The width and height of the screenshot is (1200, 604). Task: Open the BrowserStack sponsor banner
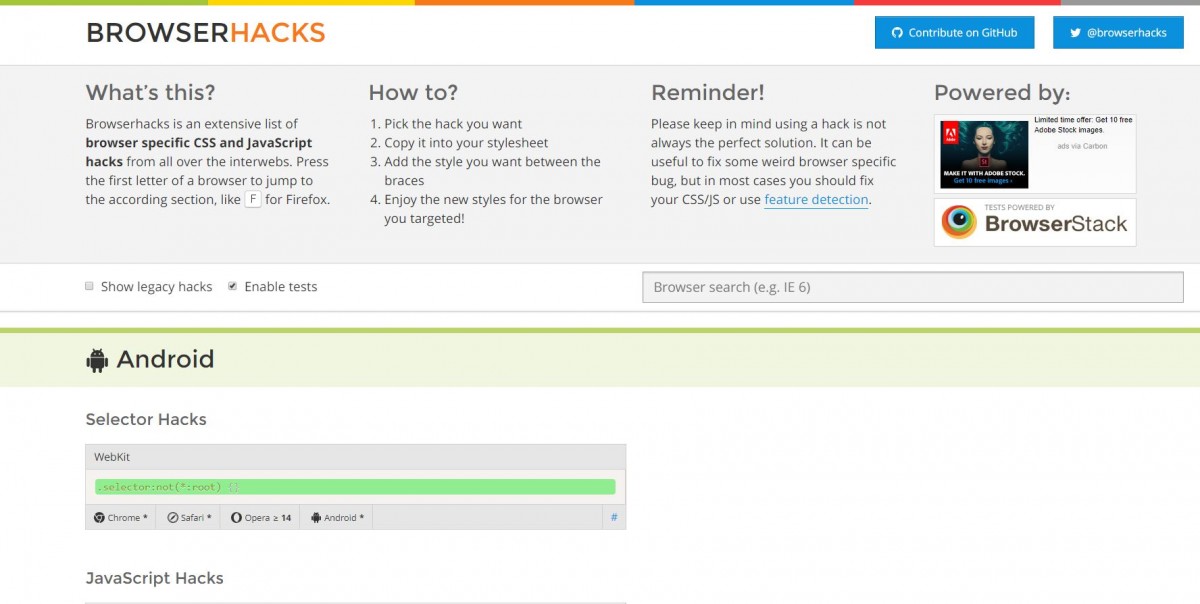pos(1035,222)
